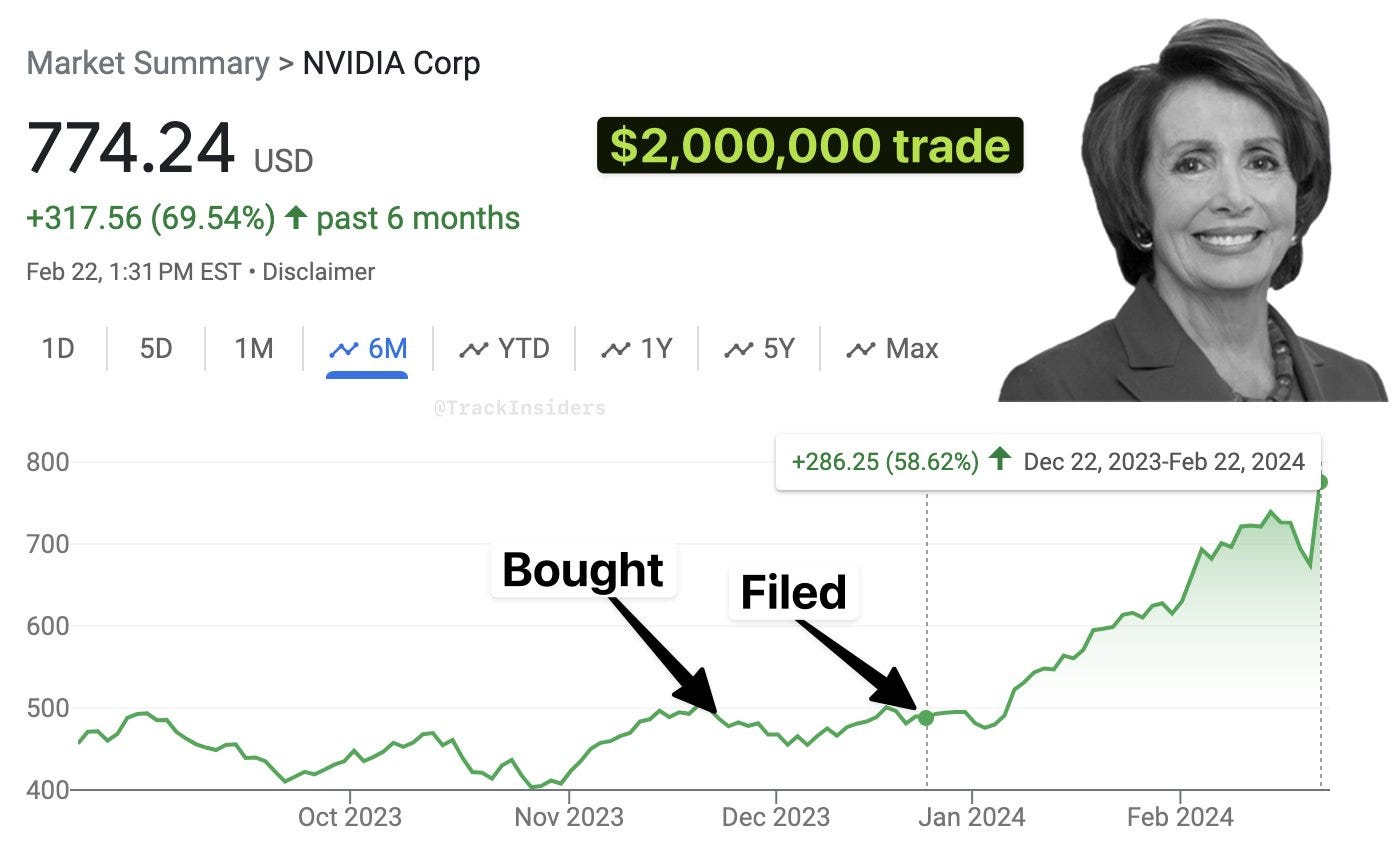
Task: Click the latest price dot at chart's end
Action: (1321, 482)
